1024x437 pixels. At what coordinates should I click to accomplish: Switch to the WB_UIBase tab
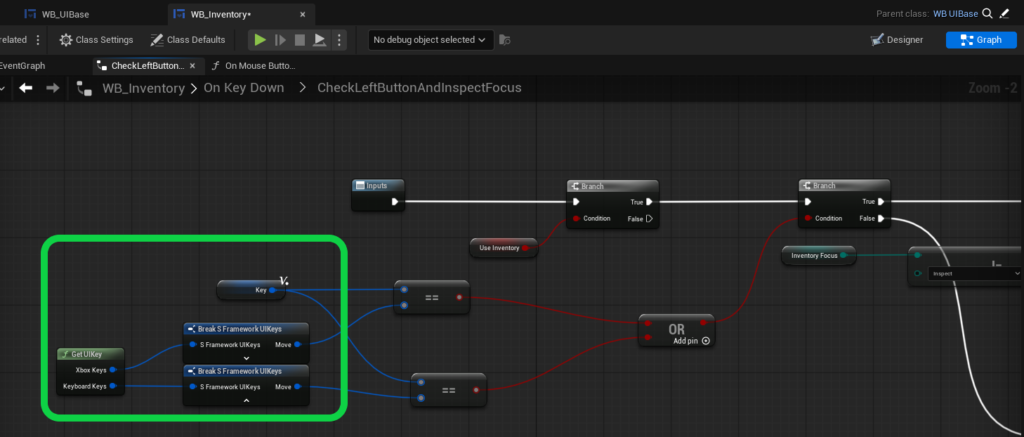point(57,14)
